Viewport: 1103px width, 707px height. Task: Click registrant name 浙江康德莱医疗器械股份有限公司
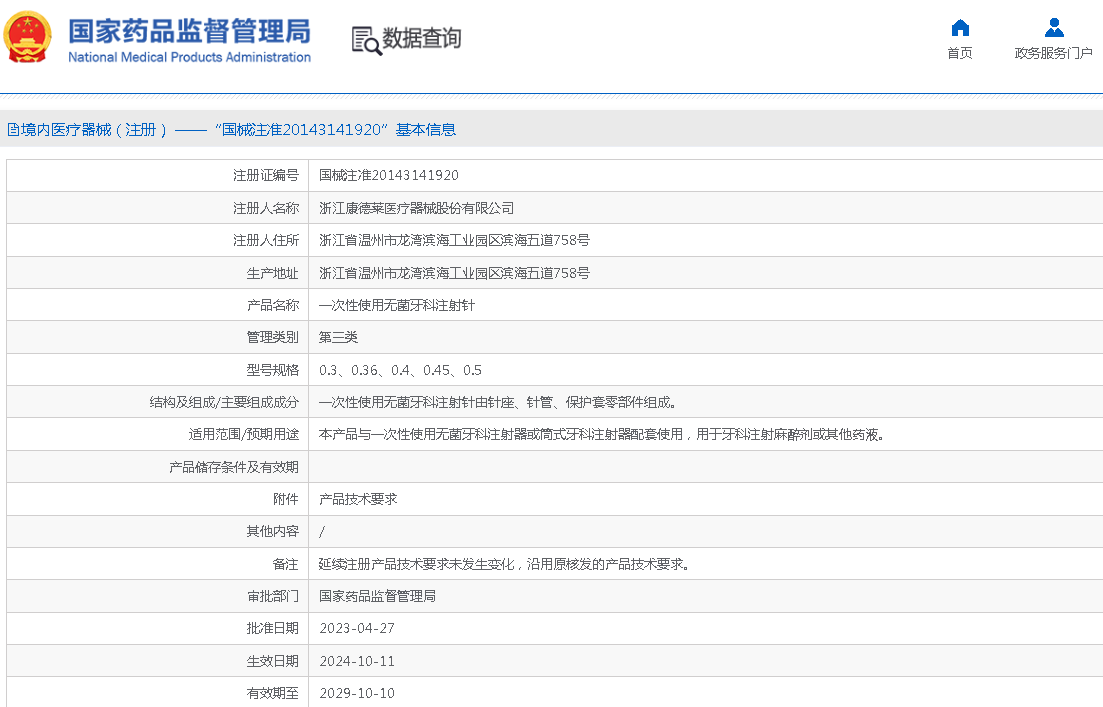(x=416, y=208)
